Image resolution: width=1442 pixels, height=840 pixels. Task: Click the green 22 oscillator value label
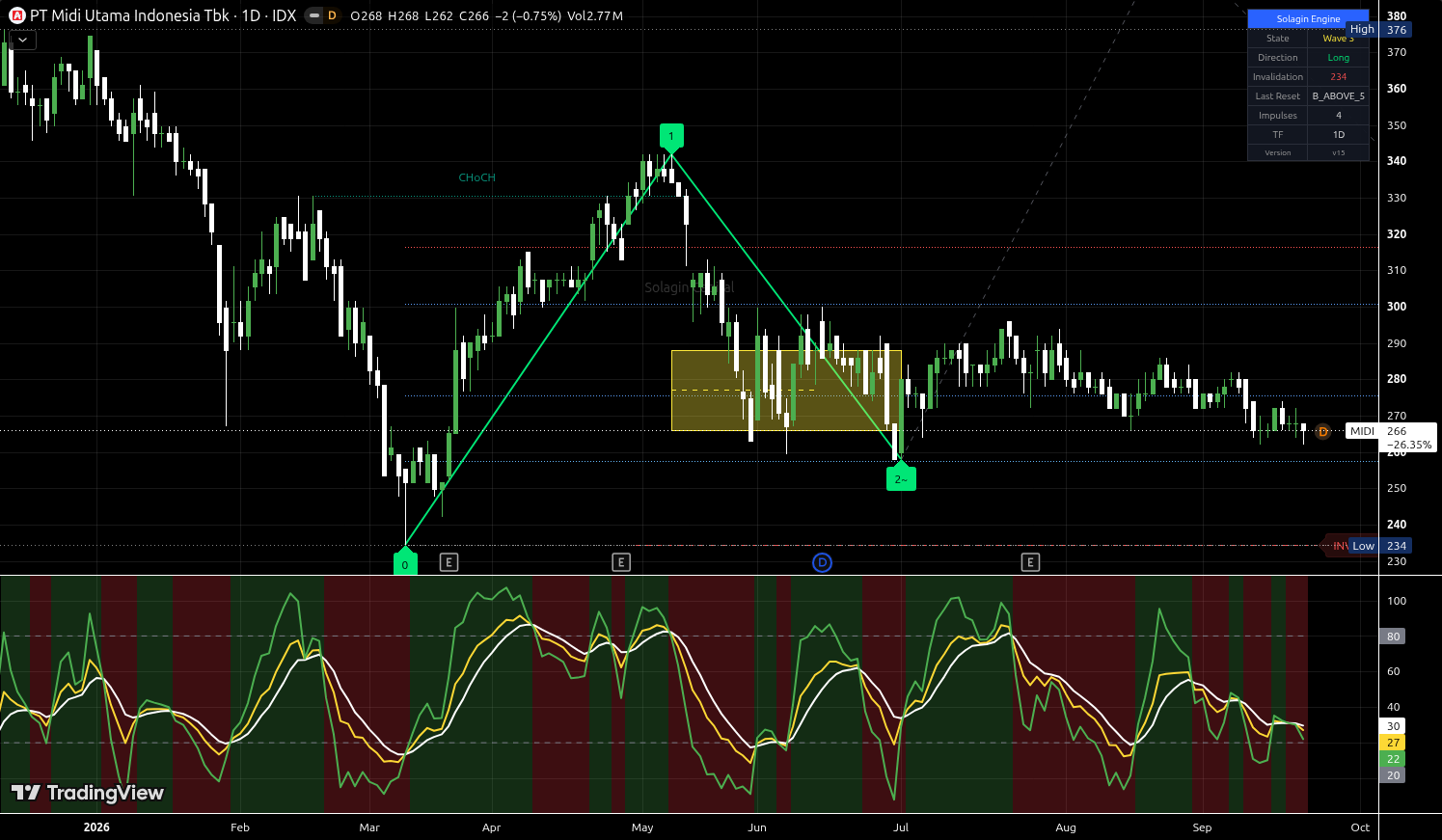[1393, 759]
